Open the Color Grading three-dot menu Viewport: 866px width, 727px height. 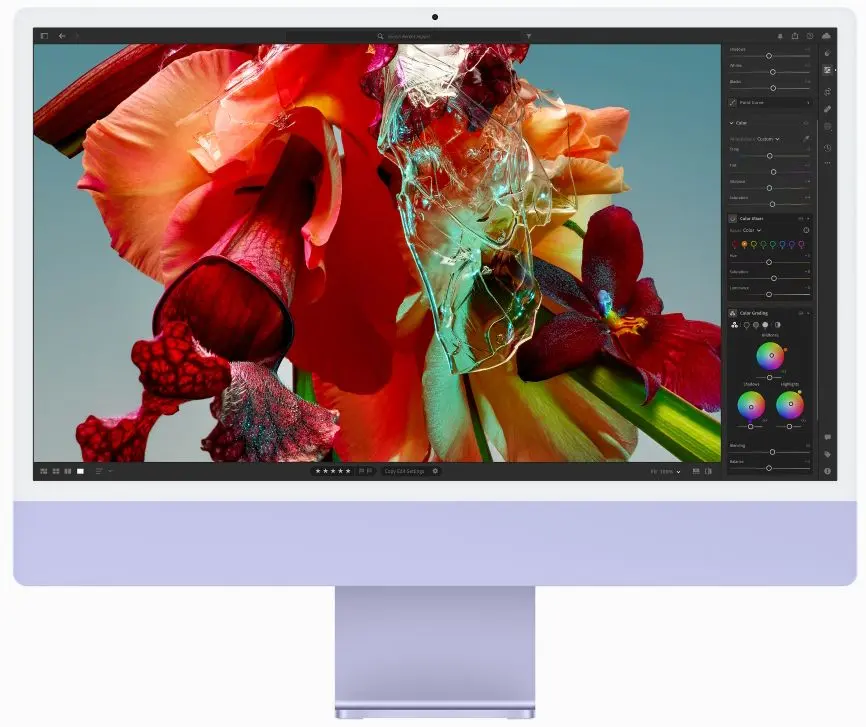click(x=800, y=312)
